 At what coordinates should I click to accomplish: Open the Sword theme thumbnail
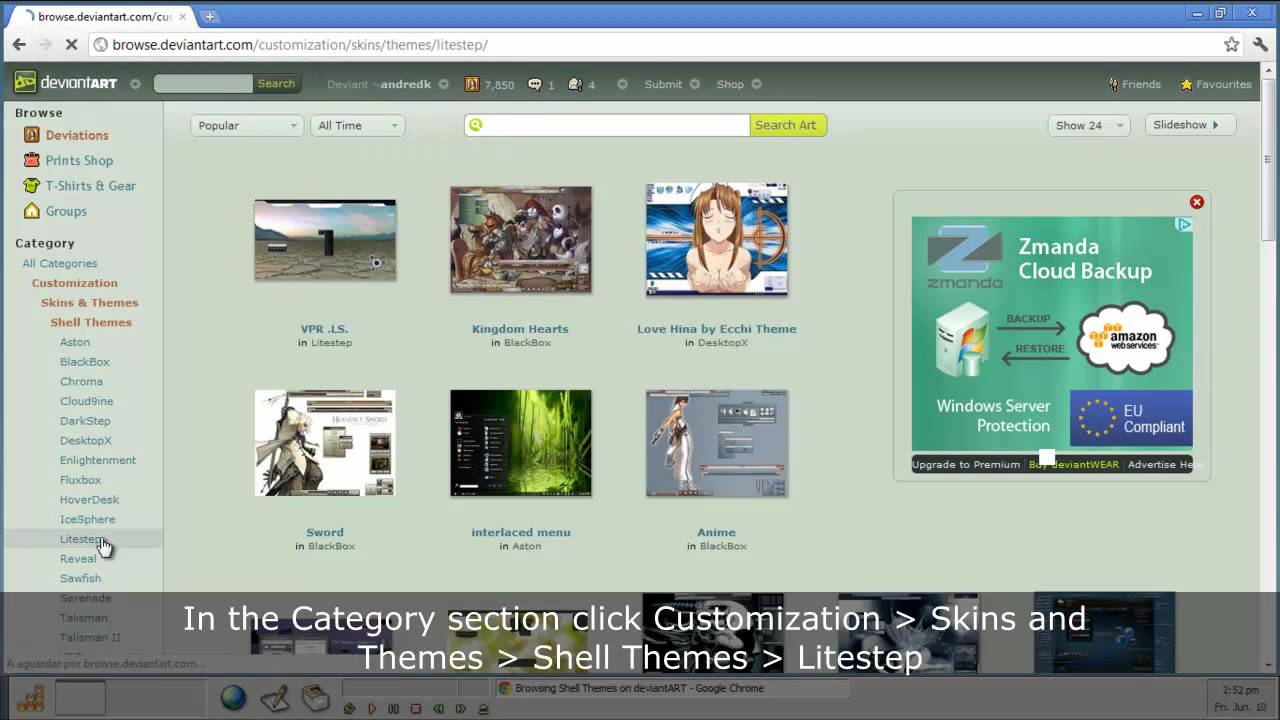[325, 443]
